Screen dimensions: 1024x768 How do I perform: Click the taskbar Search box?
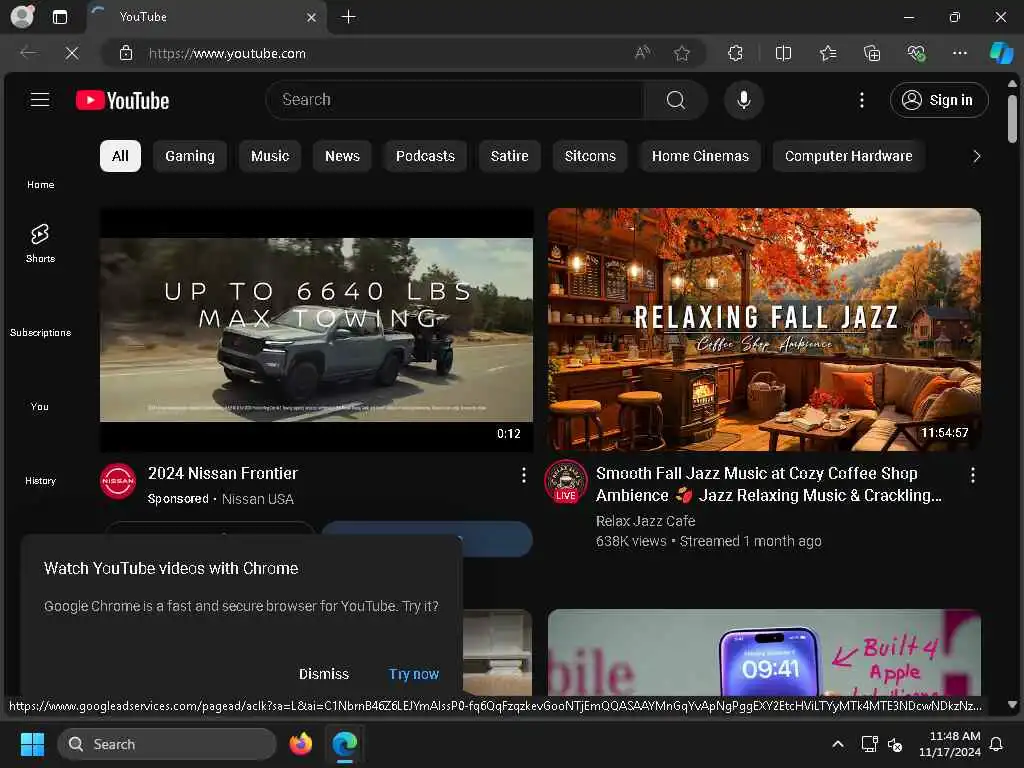tap(167, 744)
